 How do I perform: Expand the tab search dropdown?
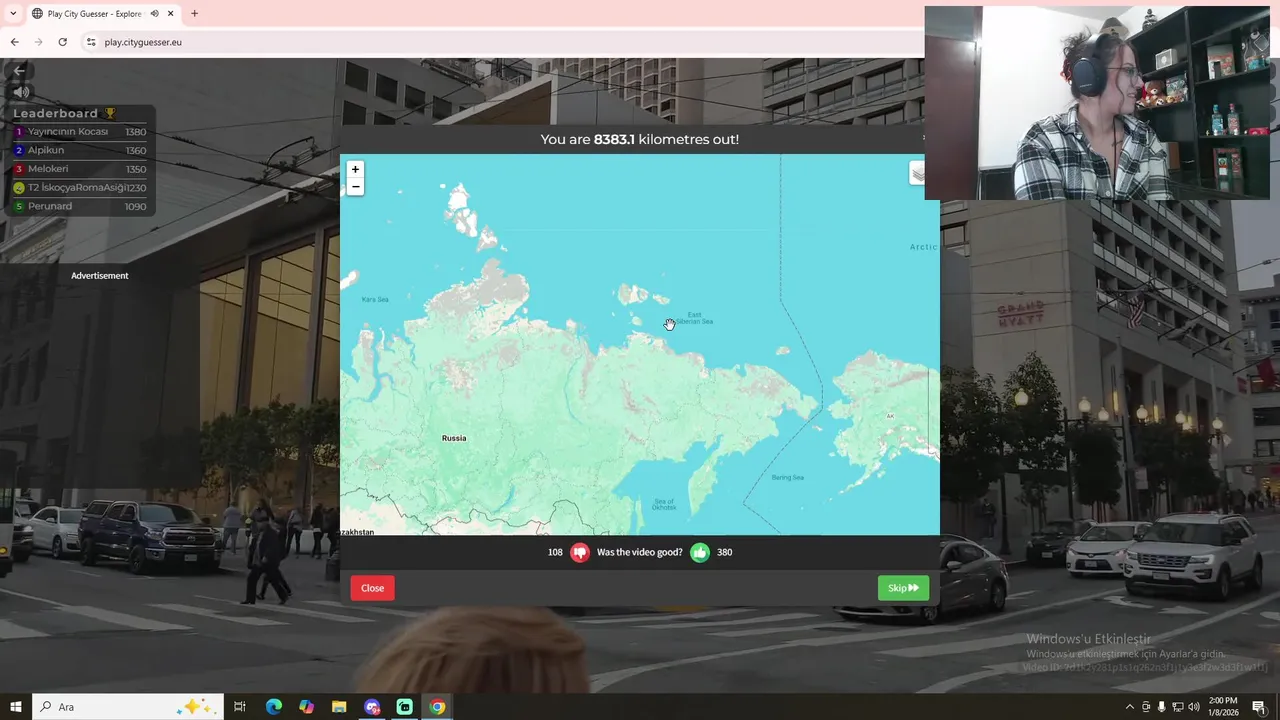coord(12,14)
